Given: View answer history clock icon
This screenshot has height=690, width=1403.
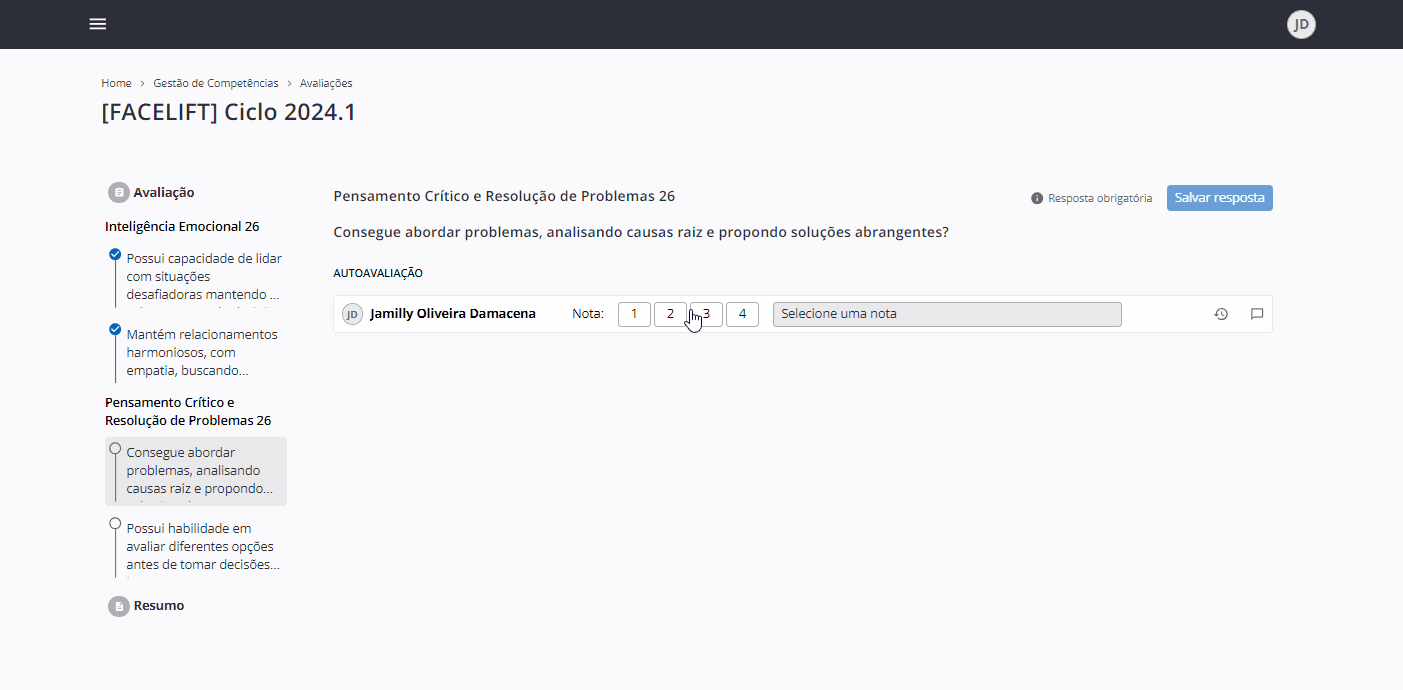Looking at the screenshot, I should coord(1221,314).
